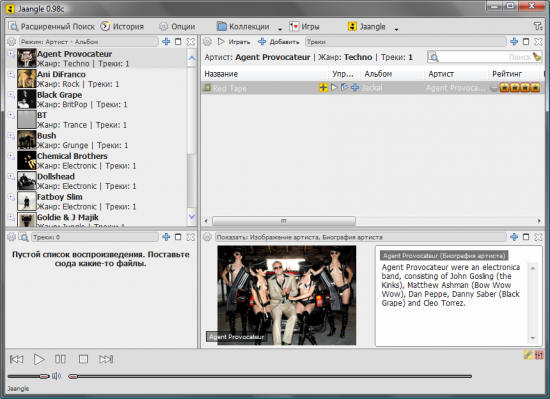The height and width of the screenshot is (399, 550).
Task: Click Next track button
Action: pyautogui.click(x=106, y=359)
